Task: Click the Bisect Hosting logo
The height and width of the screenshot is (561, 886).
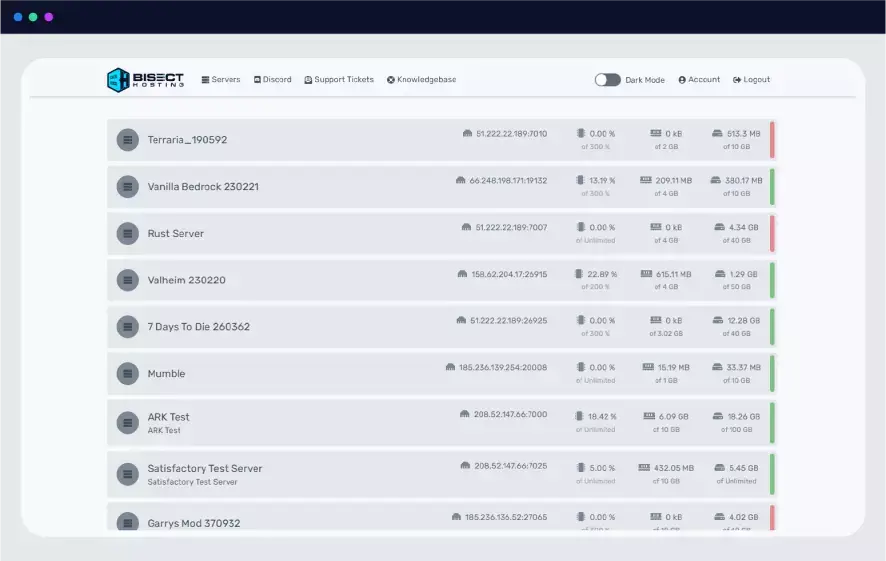Action: (x=145, y=80)
